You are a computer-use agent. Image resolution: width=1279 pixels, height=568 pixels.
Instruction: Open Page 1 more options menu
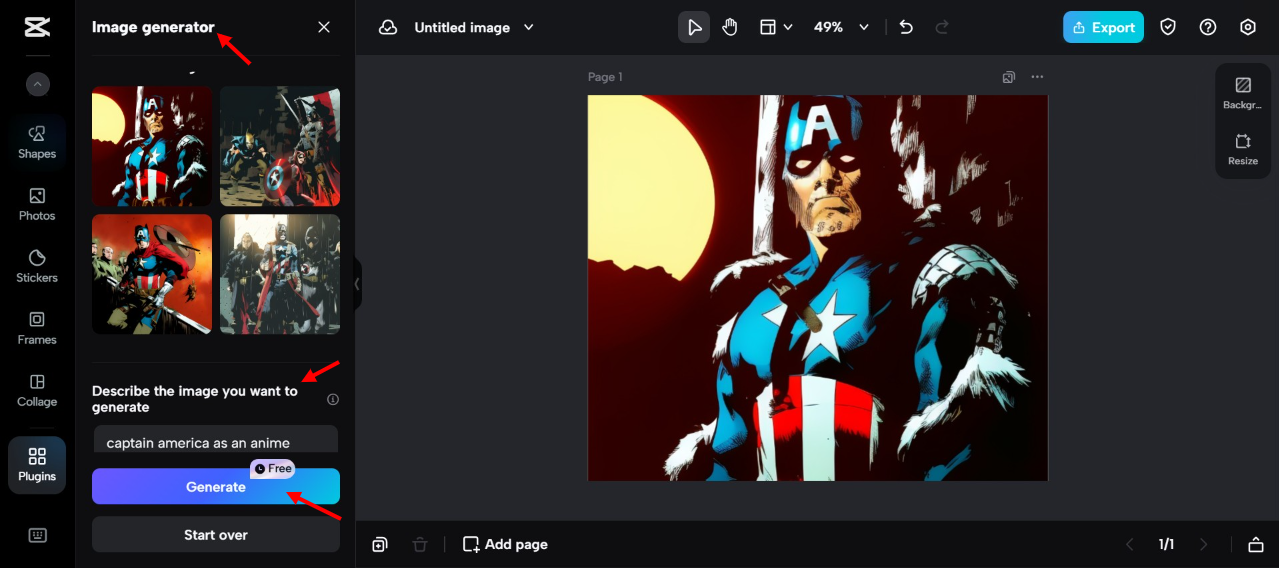tap(1037, 77)
